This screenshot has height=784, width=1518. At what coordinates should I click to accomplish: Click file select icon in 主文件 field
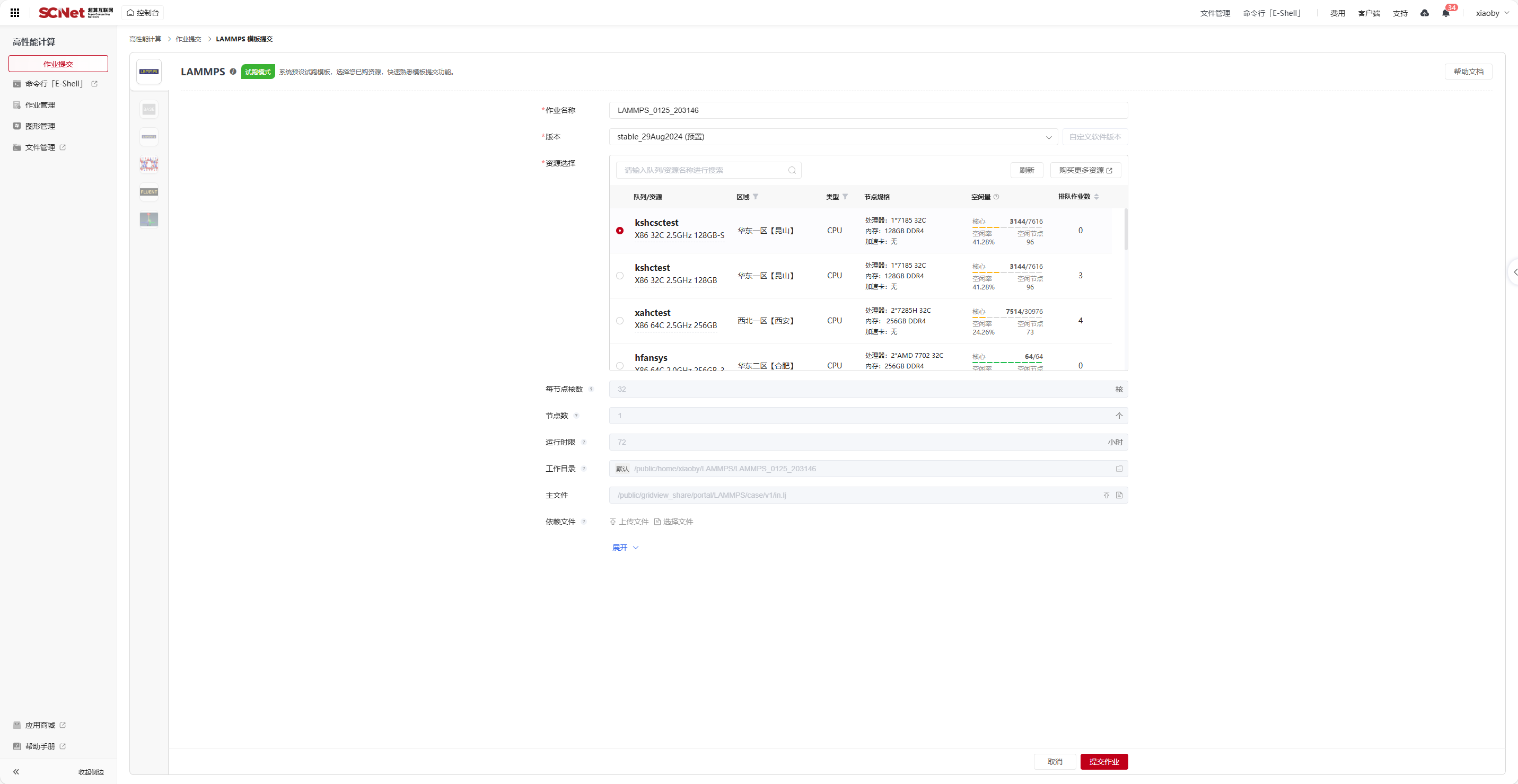[x=1119, y=496]
